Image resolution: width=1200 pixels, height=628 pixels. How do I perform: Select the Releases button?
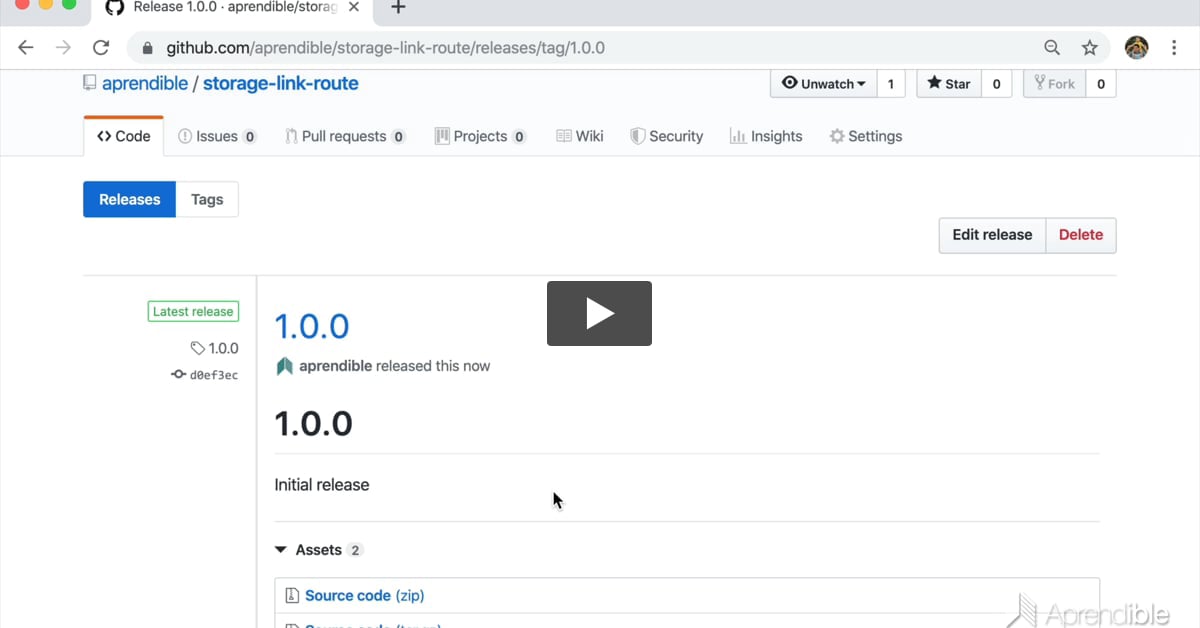130,199
